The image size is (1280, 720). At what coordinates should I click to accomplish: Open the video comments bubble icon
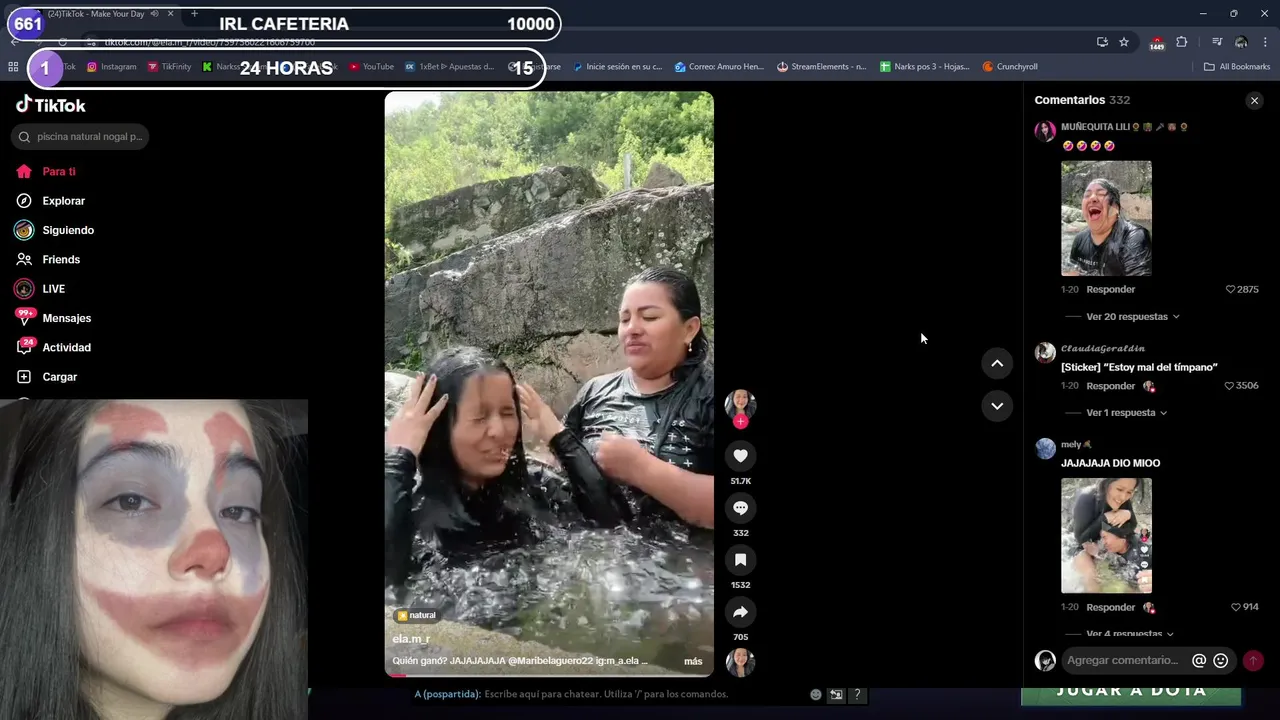click(x=740, y=508)
